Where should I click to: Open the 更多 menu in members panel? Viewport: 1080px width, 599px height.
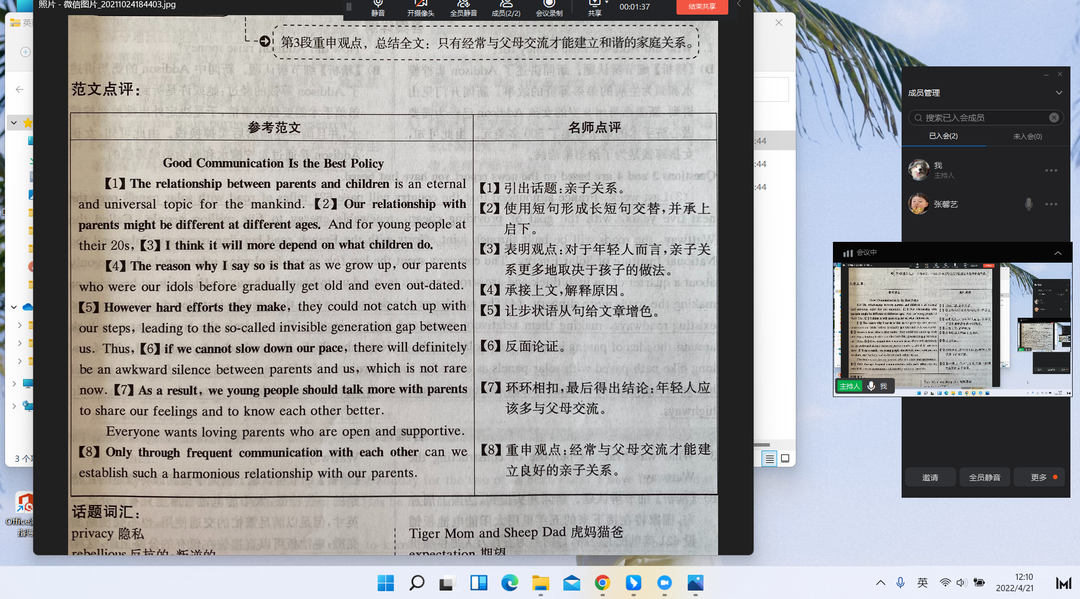click(1040, 477)
